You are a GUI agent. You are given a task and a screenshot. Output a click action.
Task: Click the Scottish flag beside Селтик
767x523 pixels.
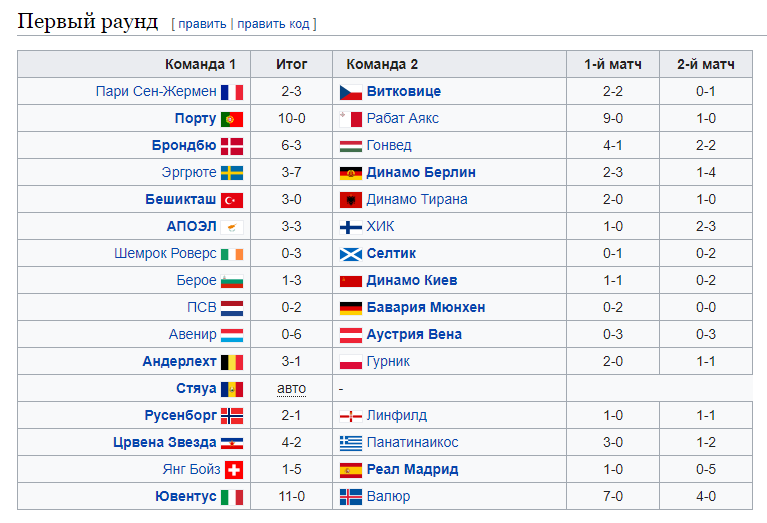(351, 254)
